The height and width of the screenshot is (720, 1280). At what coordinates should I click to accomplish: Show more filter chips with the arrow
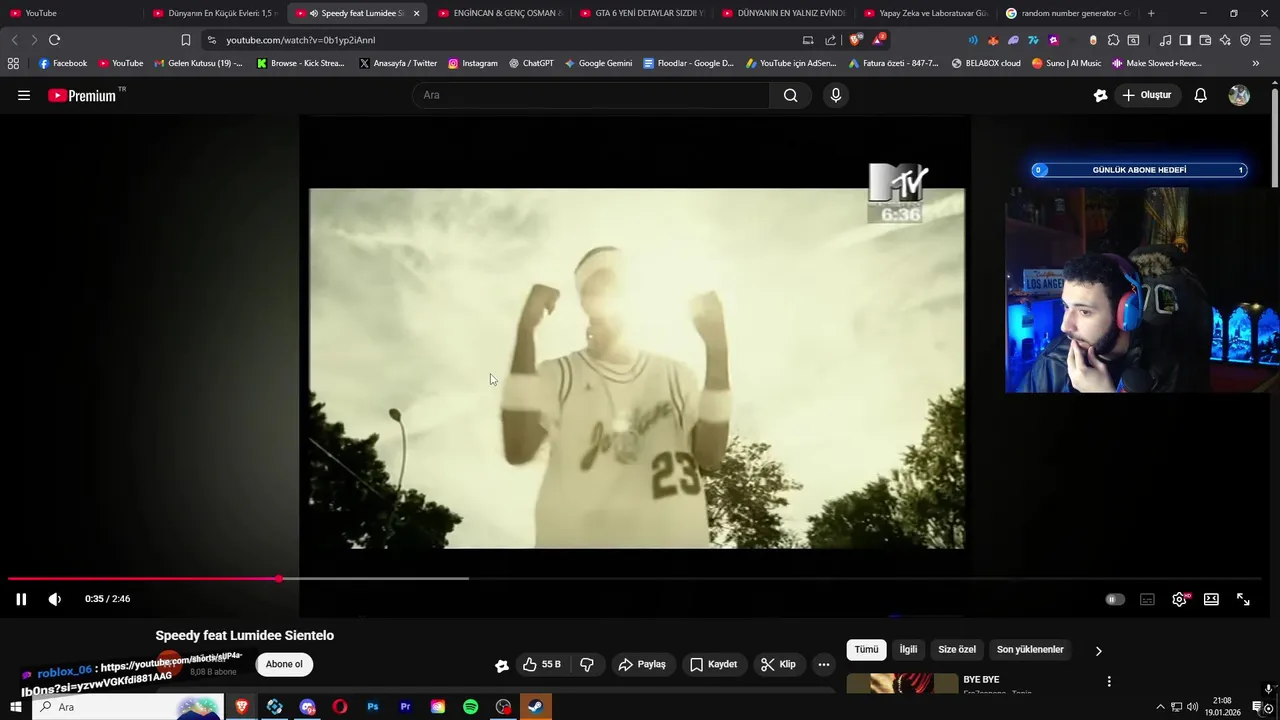[x=1098, y=651]
